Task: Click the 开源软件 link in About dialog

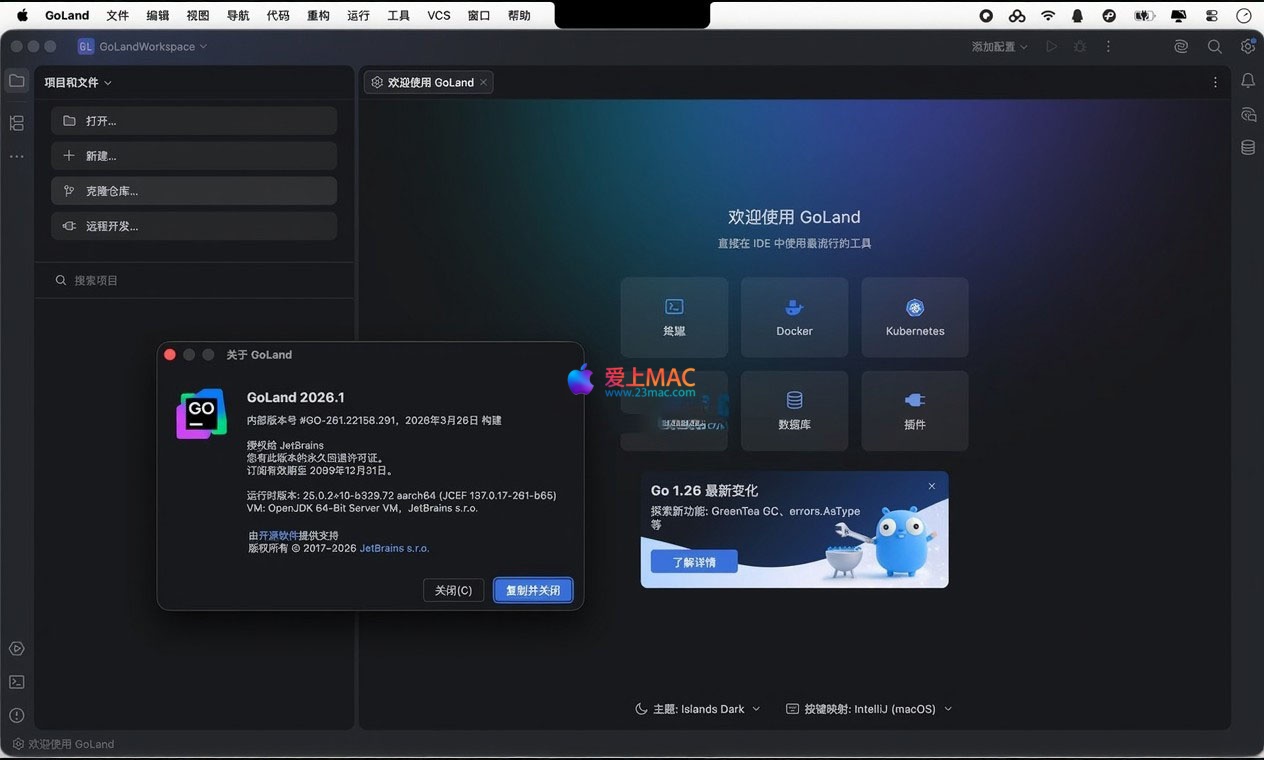Action: point(278,535)
